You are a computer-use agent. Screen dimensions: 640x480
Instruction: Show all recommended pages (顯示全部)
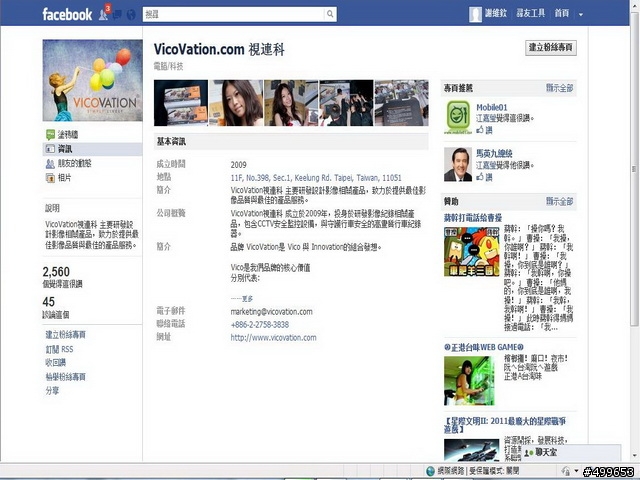[560, 88]
